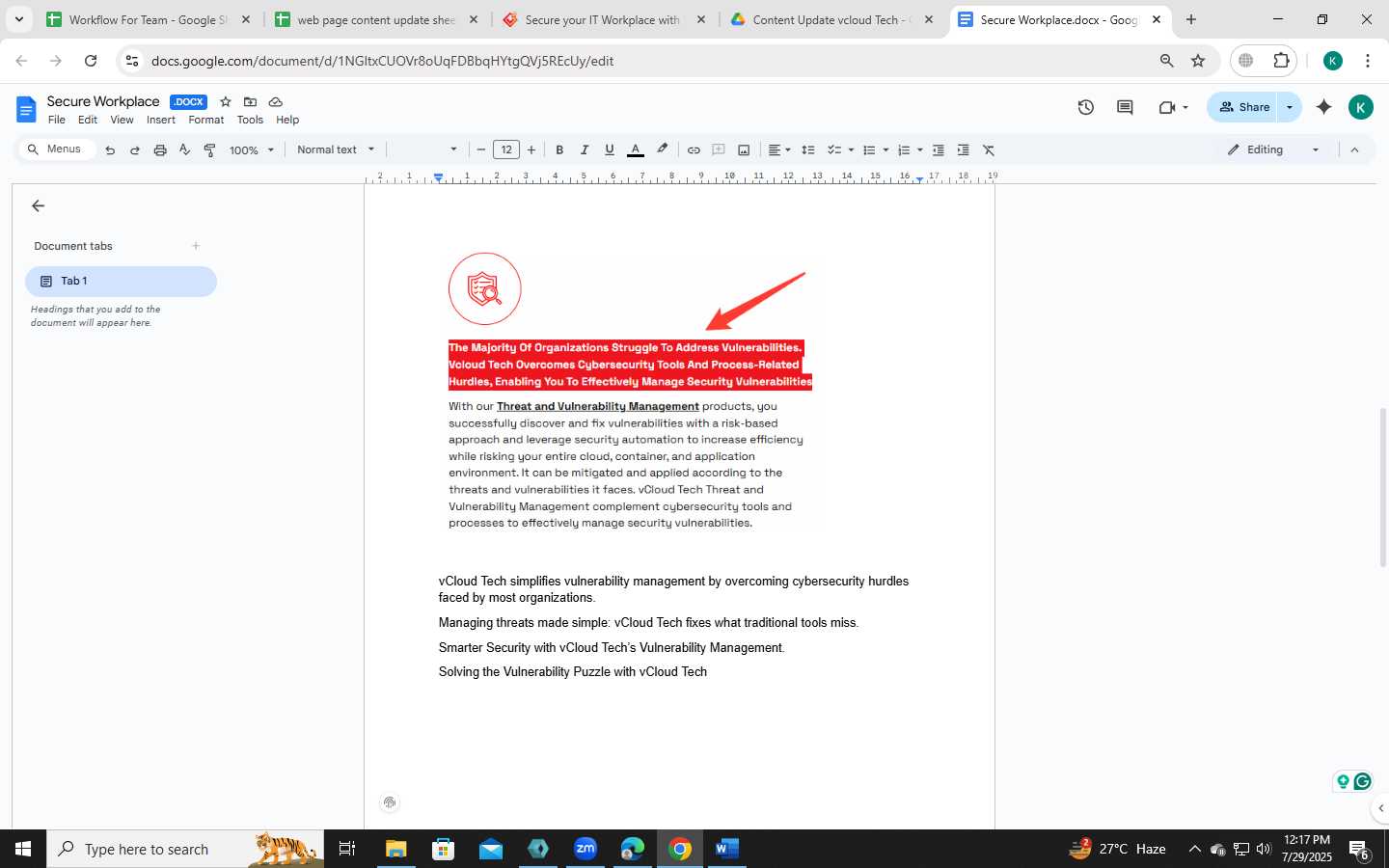Switch to the Content Update vcloud Tech tab
The height and width of the screenshot is (868, 1389).
(x=831, y=19)
